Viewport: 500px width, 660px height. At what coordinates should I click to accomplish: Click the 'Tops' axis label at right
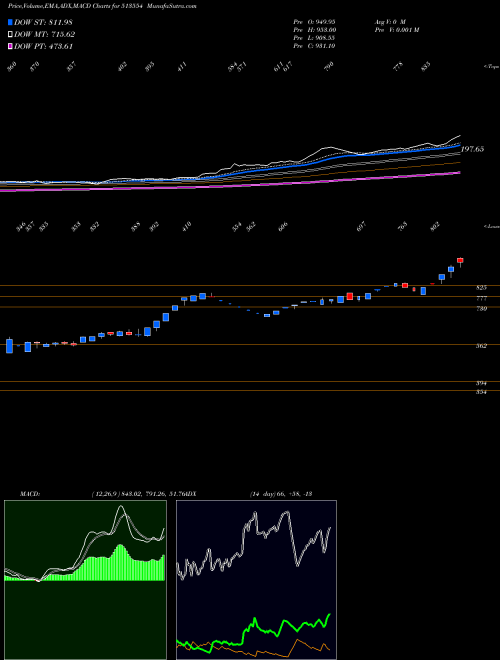(491, 67)
